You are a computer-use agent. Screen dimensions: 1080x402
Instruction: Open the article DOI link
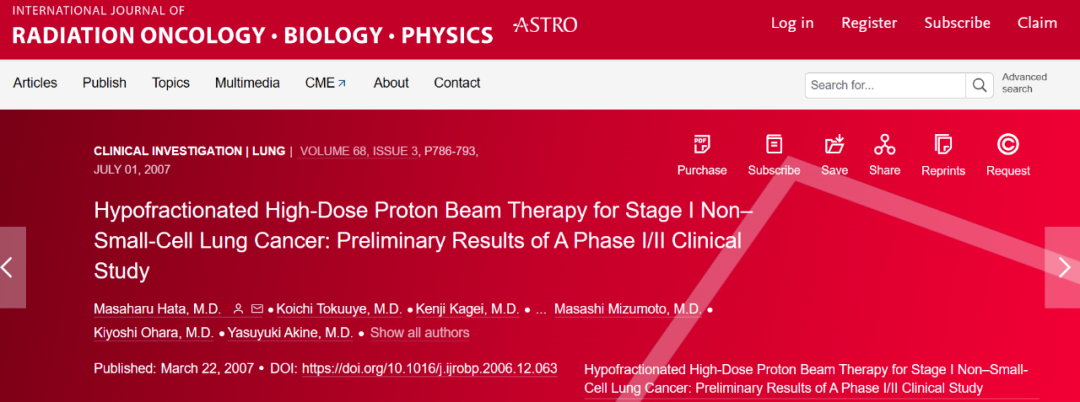pyautogui.click(x=430, y=368)
